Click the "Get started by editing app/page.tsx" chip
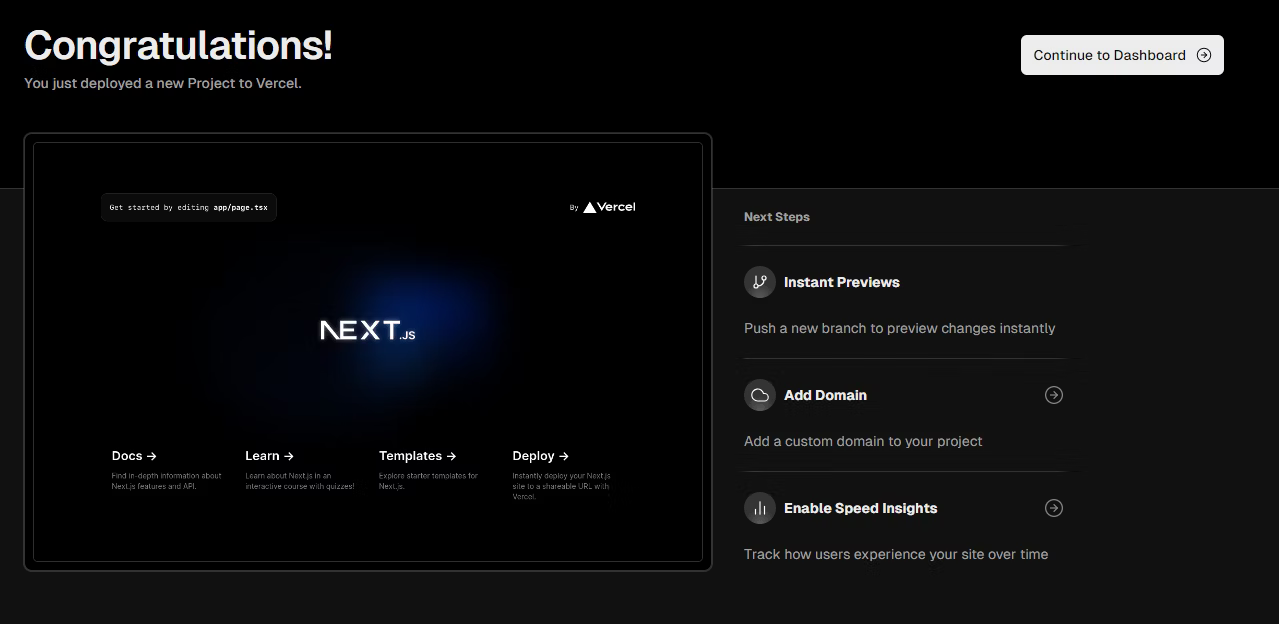1279x624 pixels. [x=188, y=207]
